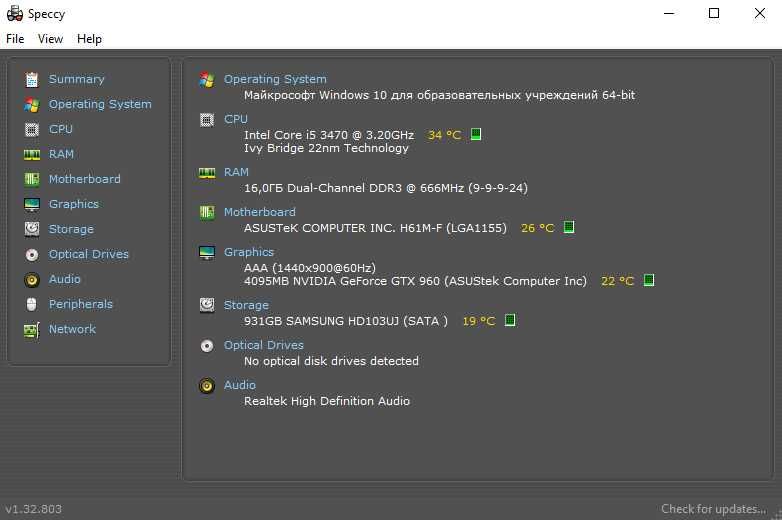Screen dimensions: 782x520
Task: Click the Storage drive icon in sidebar
Action: click(x=32, y=229)
